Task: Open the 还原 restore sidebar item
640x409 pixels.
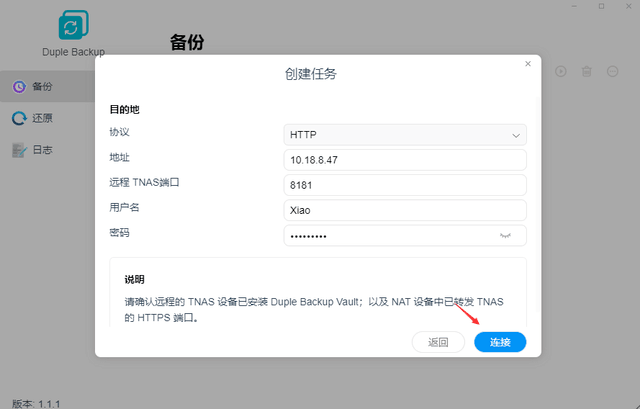Action: [47, 118]
